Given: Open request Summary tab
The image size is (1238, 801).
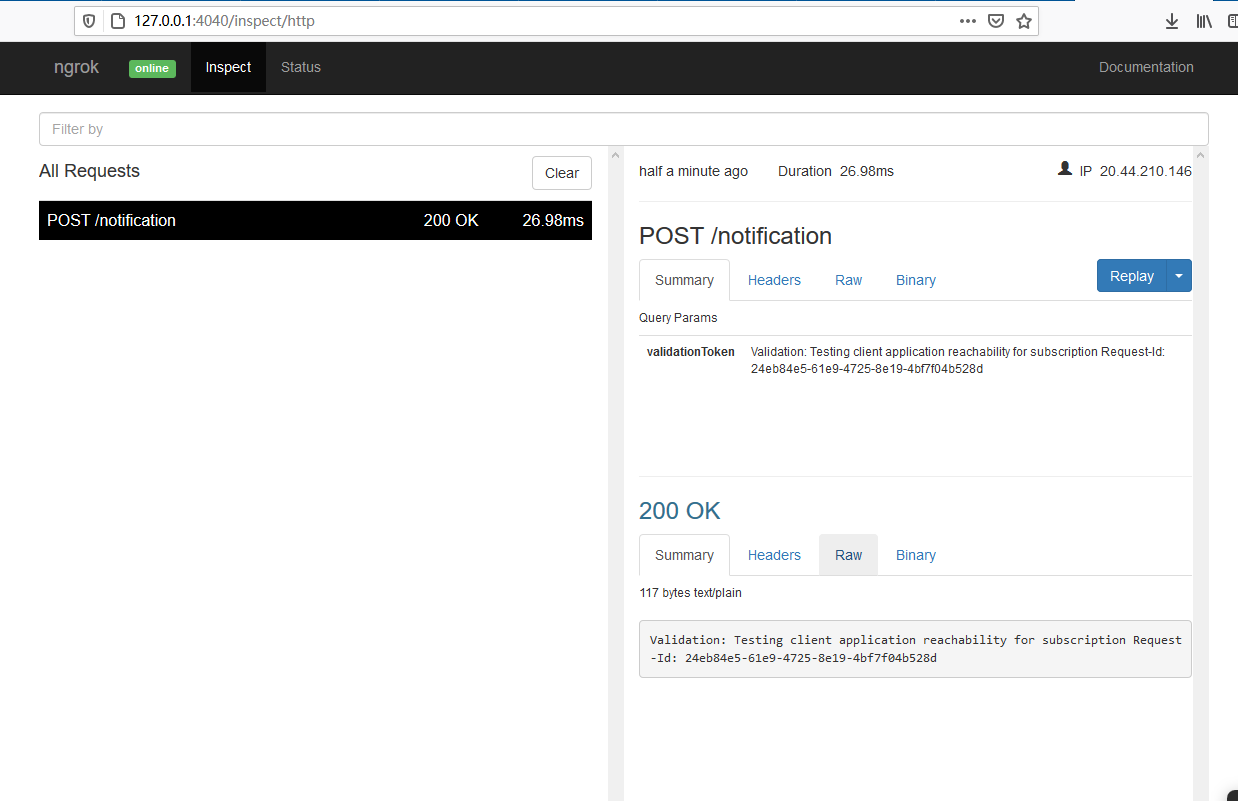Looking at the screenshot, I should coord(684,280).
